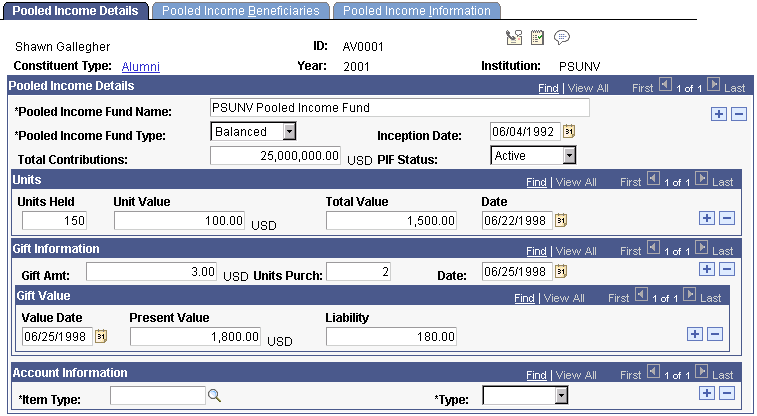Go to next row in Account Information
Screen dimensions: 757x416
[x=702, y=372]
